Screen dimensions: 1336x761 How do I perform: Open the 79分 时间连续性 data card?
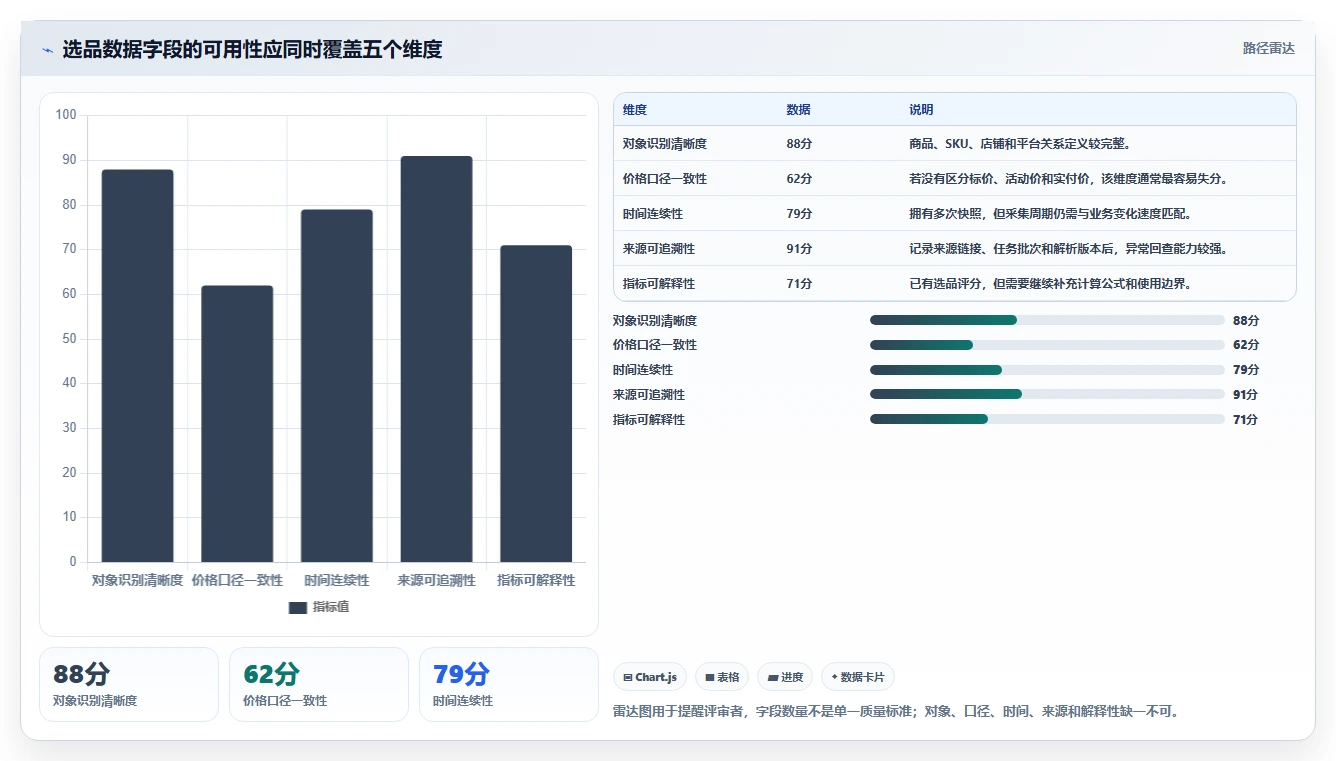(509, 684)
